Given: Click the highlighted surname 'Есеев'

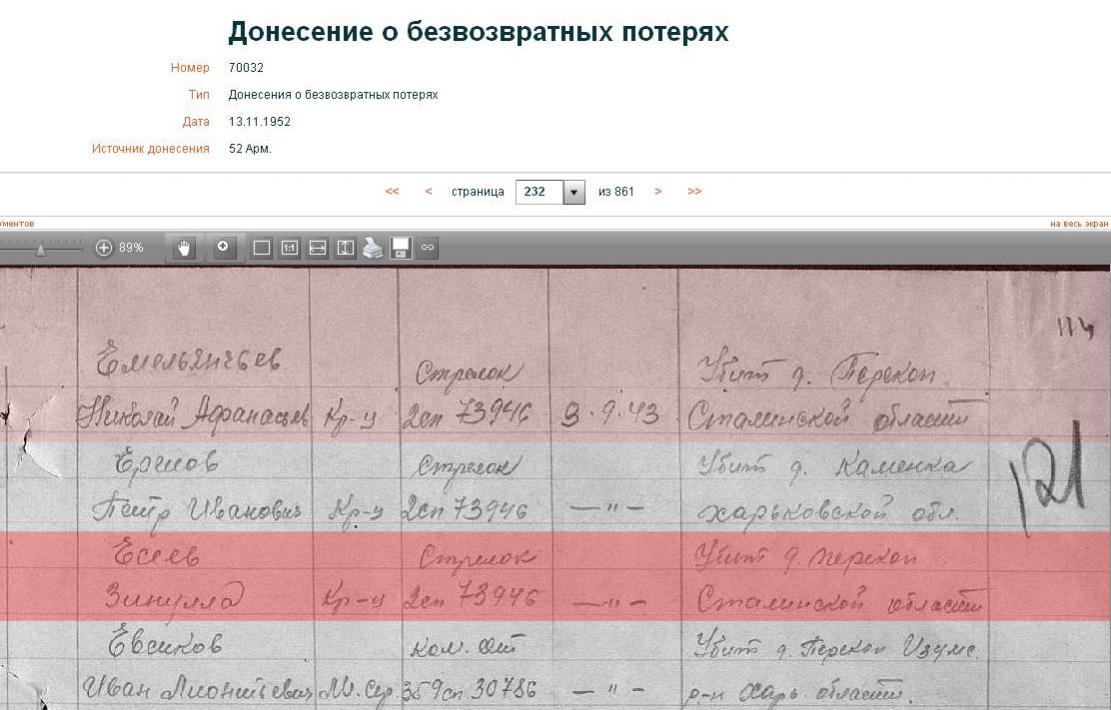Looking at the screenshot, I should click(x=157, y=554).
